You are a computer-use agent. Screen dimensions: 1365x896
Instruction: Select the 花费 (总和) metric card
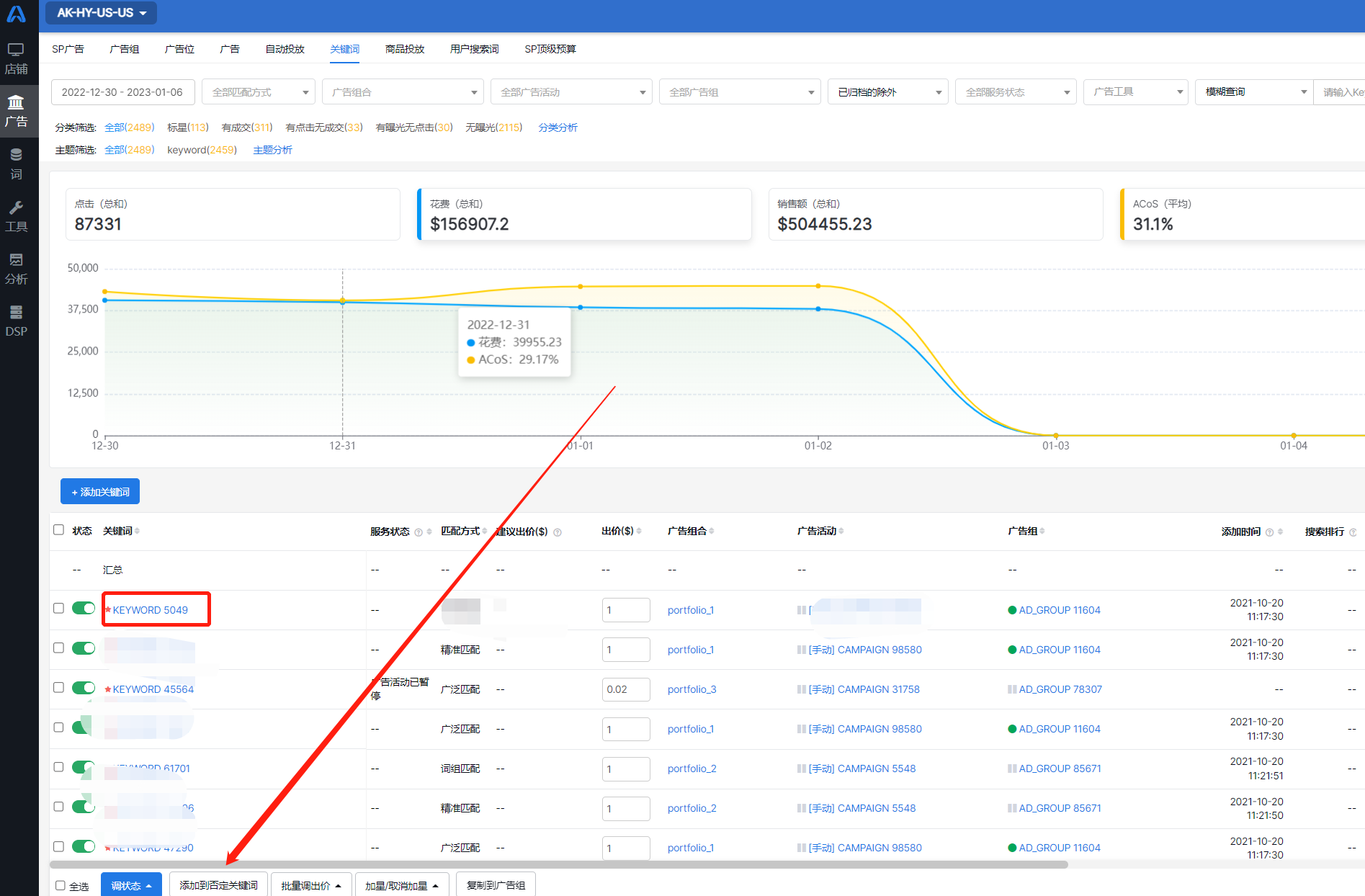click(584, 214)
